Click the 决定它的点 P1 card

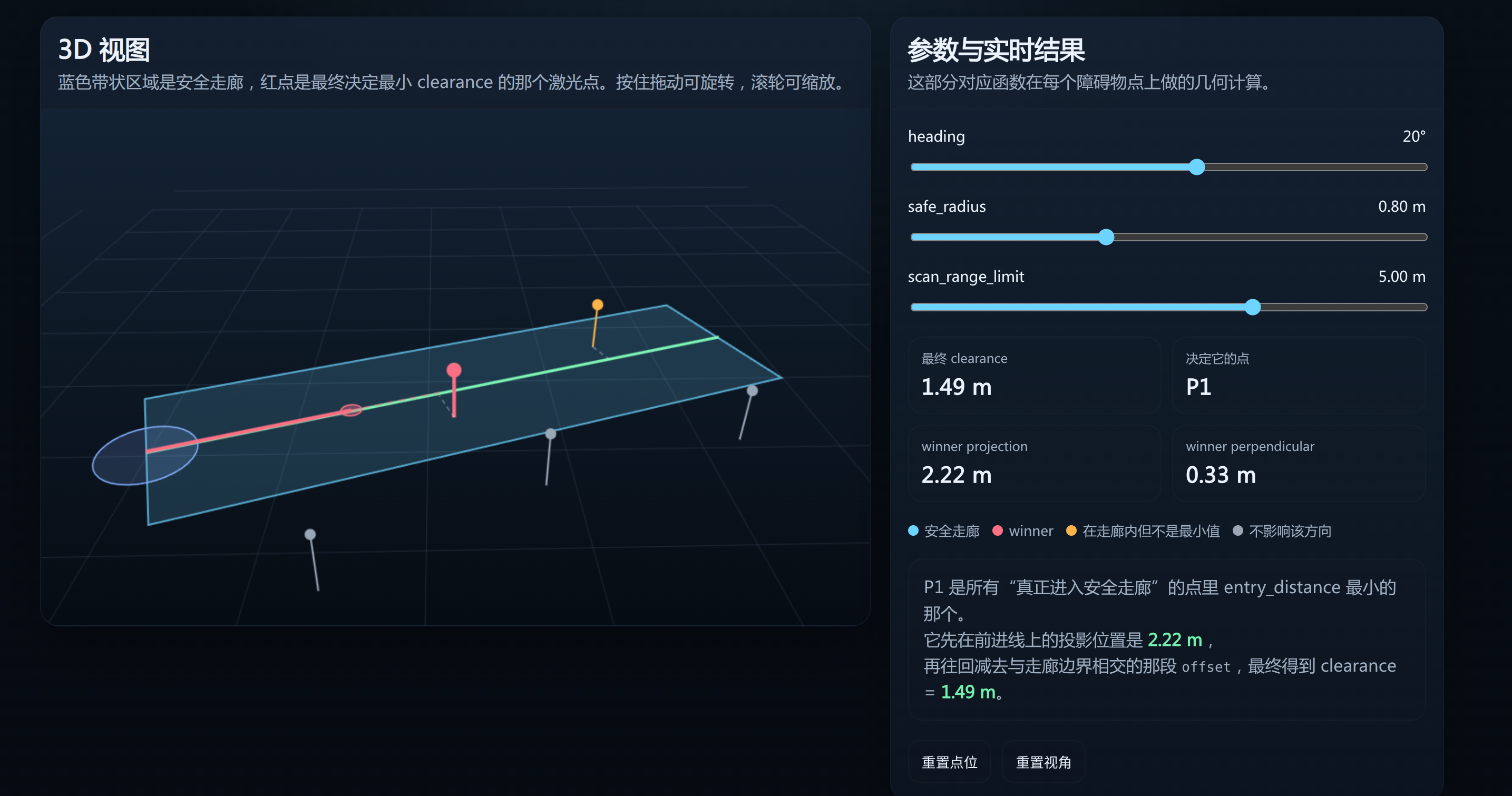click(x=1299, y=376)
